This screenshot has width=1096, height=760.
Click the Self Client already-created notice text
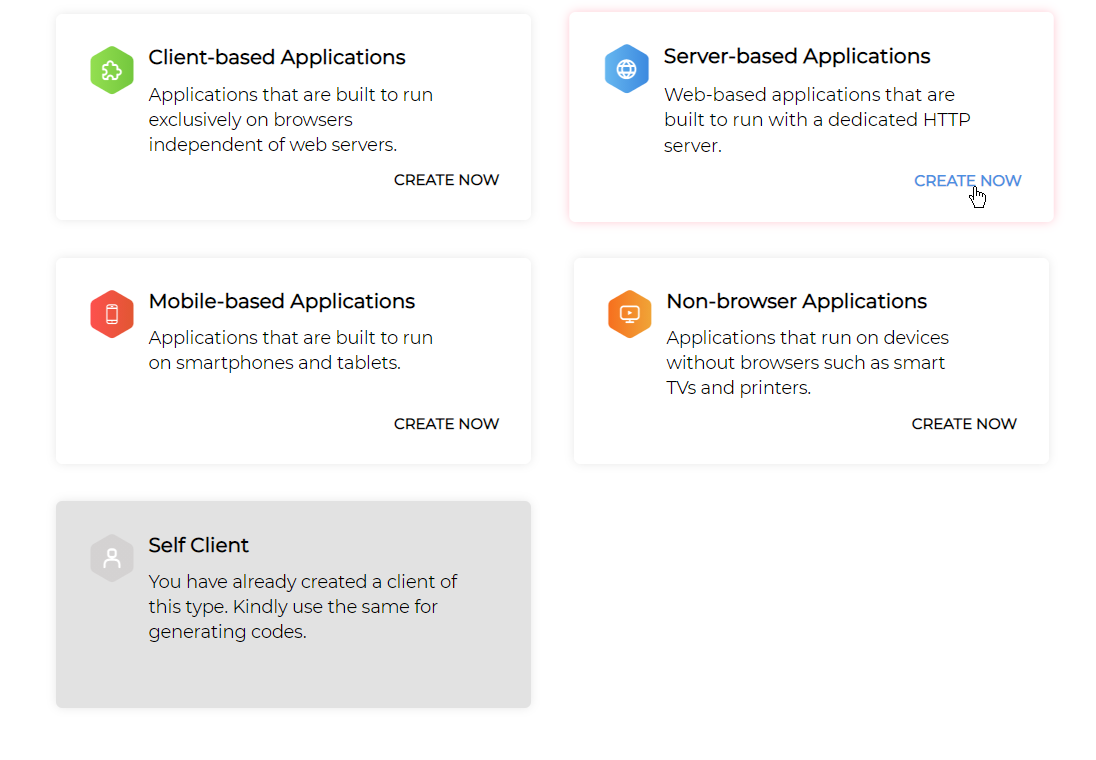pyautogui.click(x=302, y=606)
